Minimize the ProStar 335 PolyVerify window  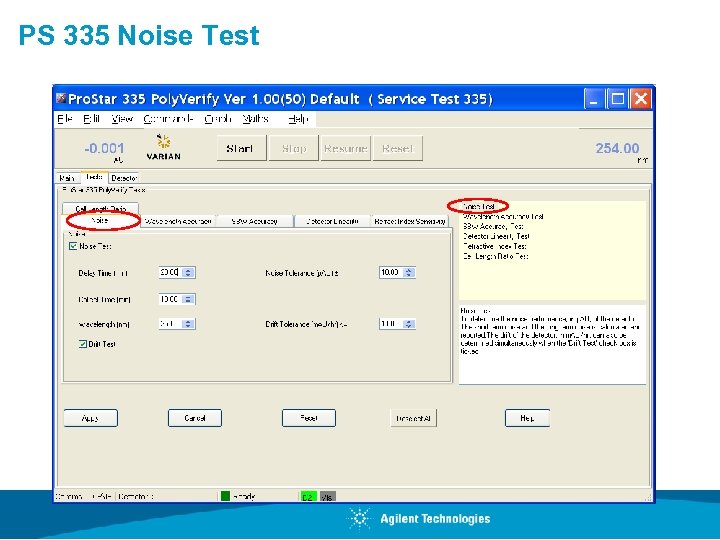[x=594, y=99]
